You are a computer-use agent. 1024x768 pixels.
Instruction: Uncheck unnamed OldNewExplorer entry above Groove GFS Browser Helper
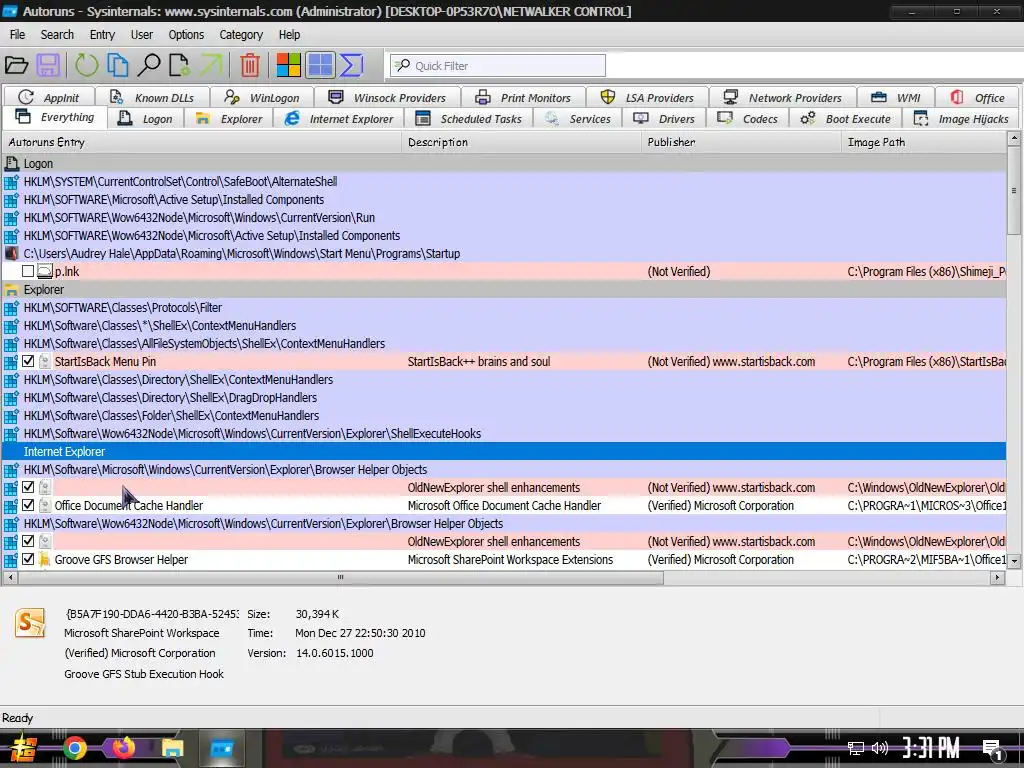click(28, 541)
